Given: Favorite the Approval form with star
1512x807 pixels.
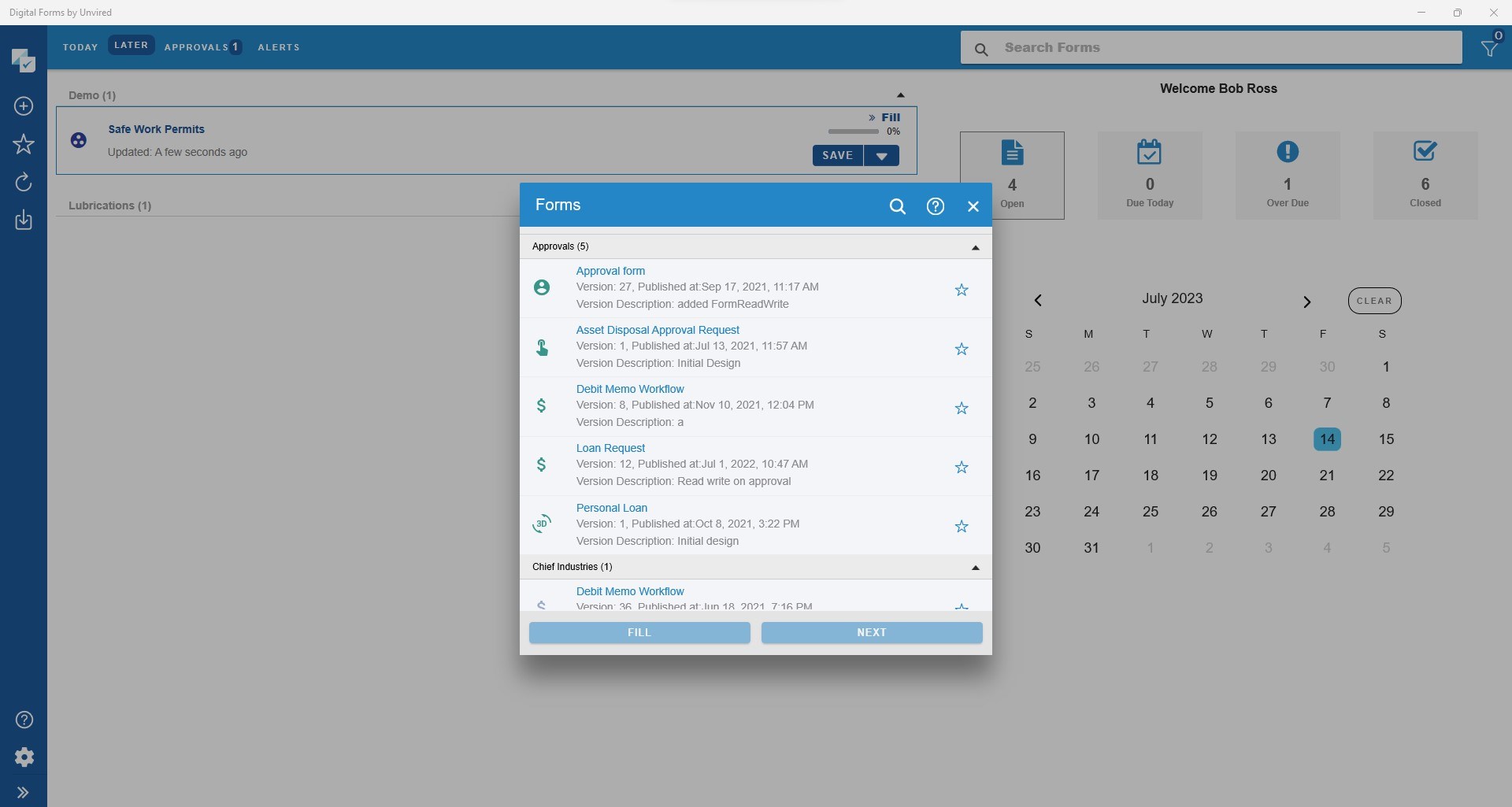Looking at the screenshot, I should pos(962,291).
